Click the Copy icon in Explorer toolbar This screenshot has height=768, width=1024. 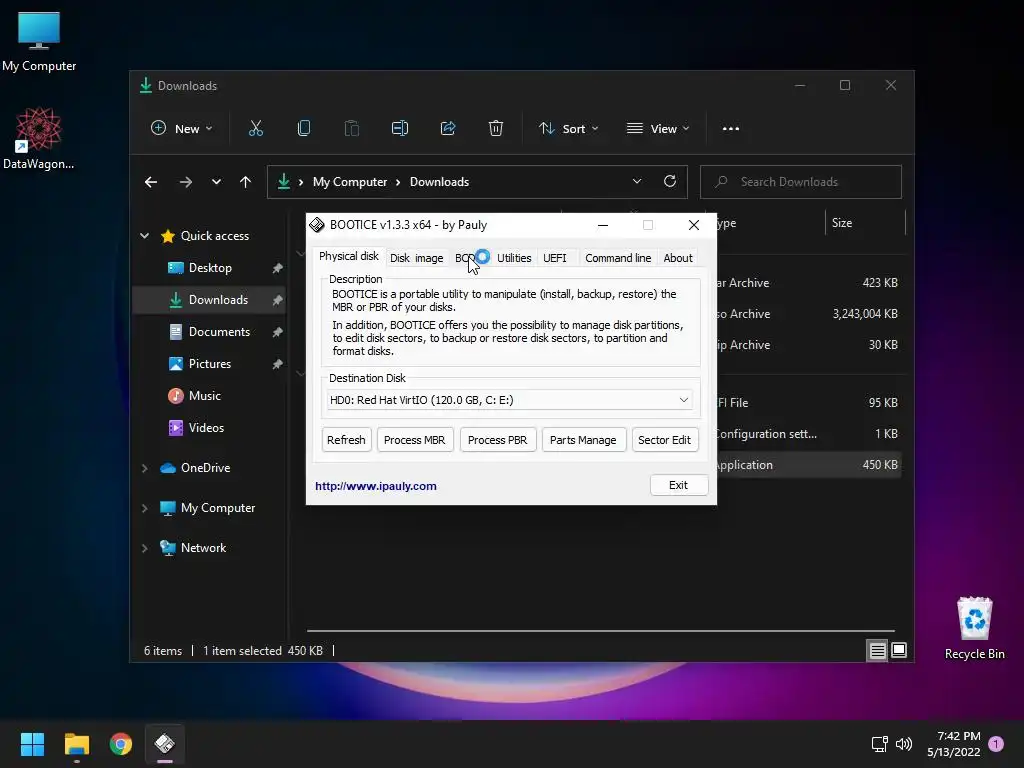pyautogui.click(x=304, y=129)
